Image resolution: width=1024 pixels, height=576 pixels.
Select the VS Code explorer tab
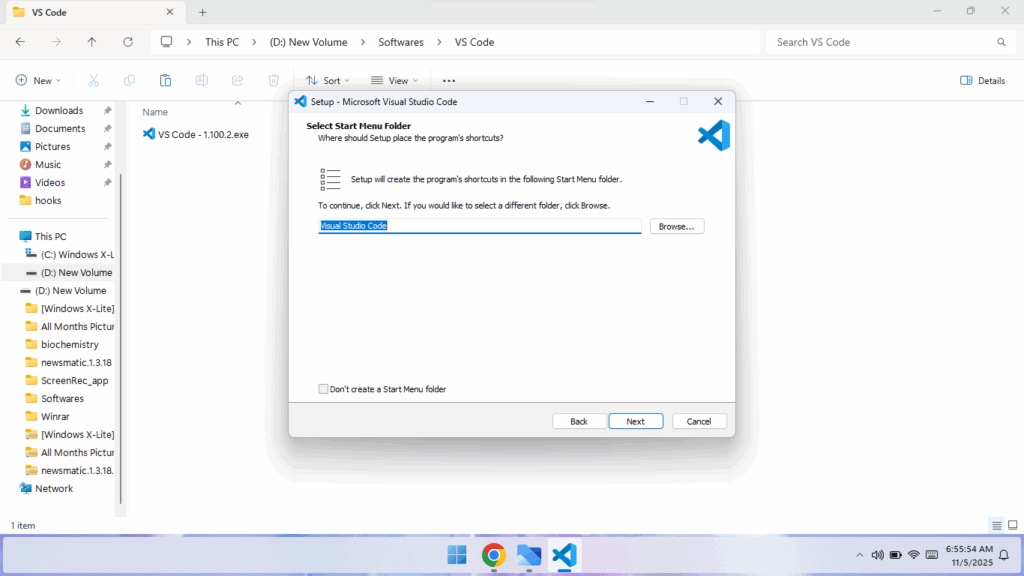90,12
